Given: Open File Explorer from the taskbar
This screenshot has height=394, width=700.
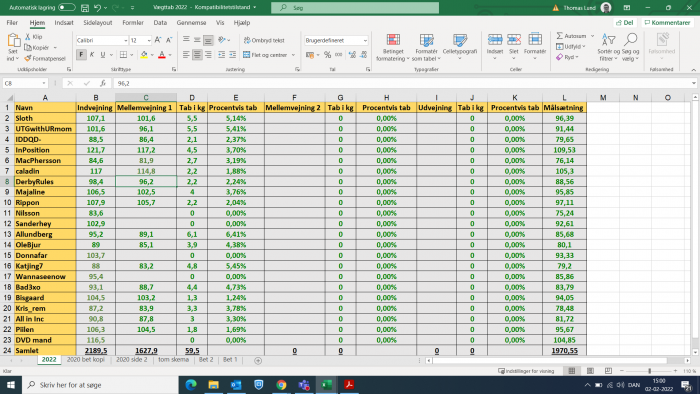Looking at the screenshot, I should tap(213, 385).
